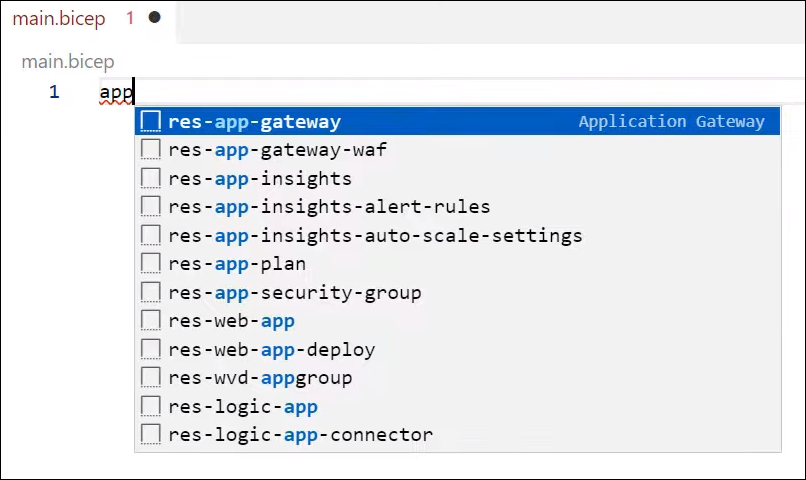Click the snippet icon beside res-app-gateway-waf
The image size is (806, 480).
tap(151, 150)
